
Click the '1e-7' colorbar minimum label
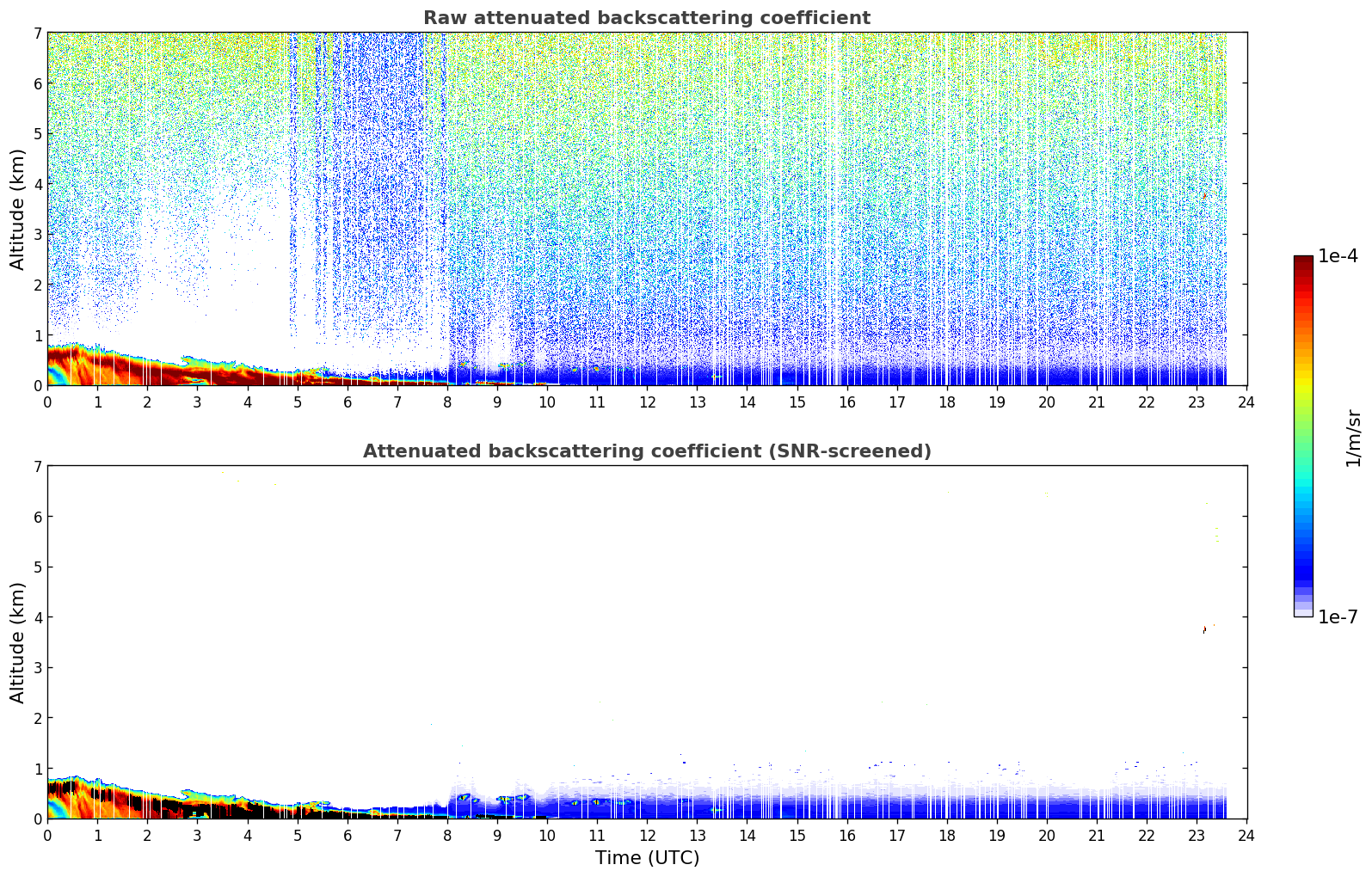click(x=1338, y=617)
